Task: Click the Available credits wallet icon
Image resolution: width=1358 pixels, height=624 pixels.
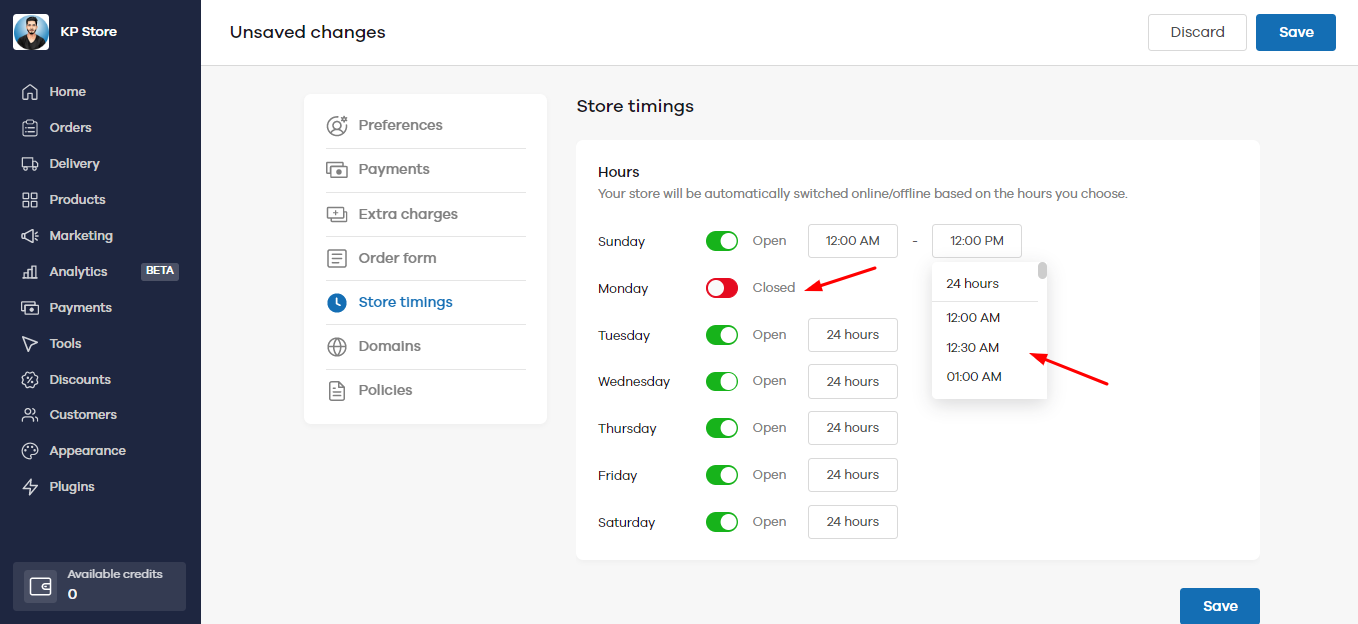Action: pyautogui.click(x=41, y=586)
